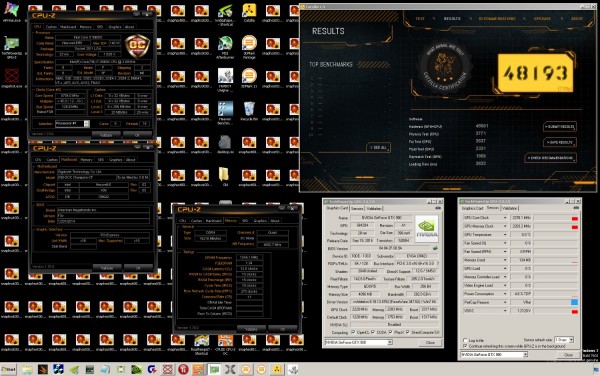
Task: Select the NVIDIA GeForce GTX 980 name field
Action: [382, 218]
